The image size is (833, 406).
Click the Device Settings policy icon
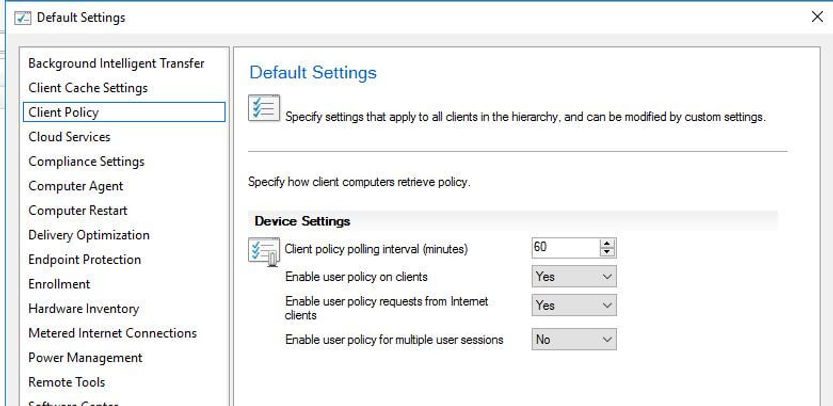pos(260,252)
